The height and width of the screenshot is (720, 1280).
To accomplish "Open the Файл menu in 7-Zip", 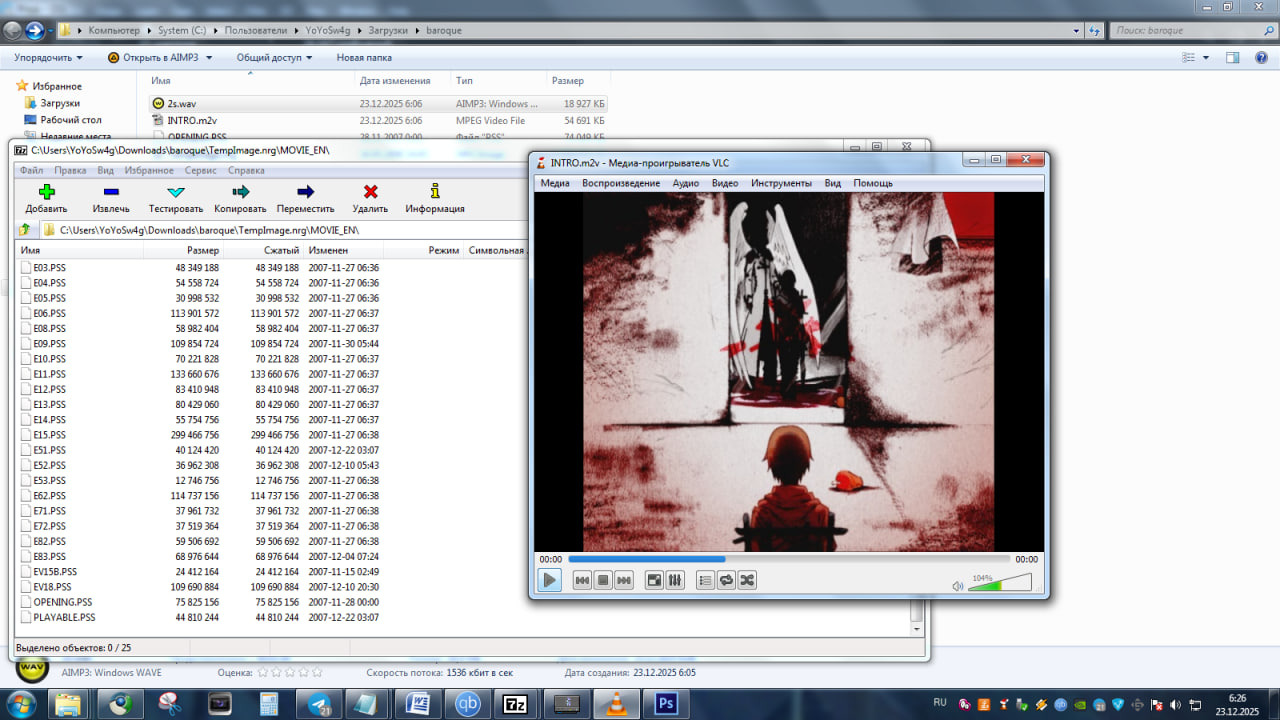I will tap(31, 171).
